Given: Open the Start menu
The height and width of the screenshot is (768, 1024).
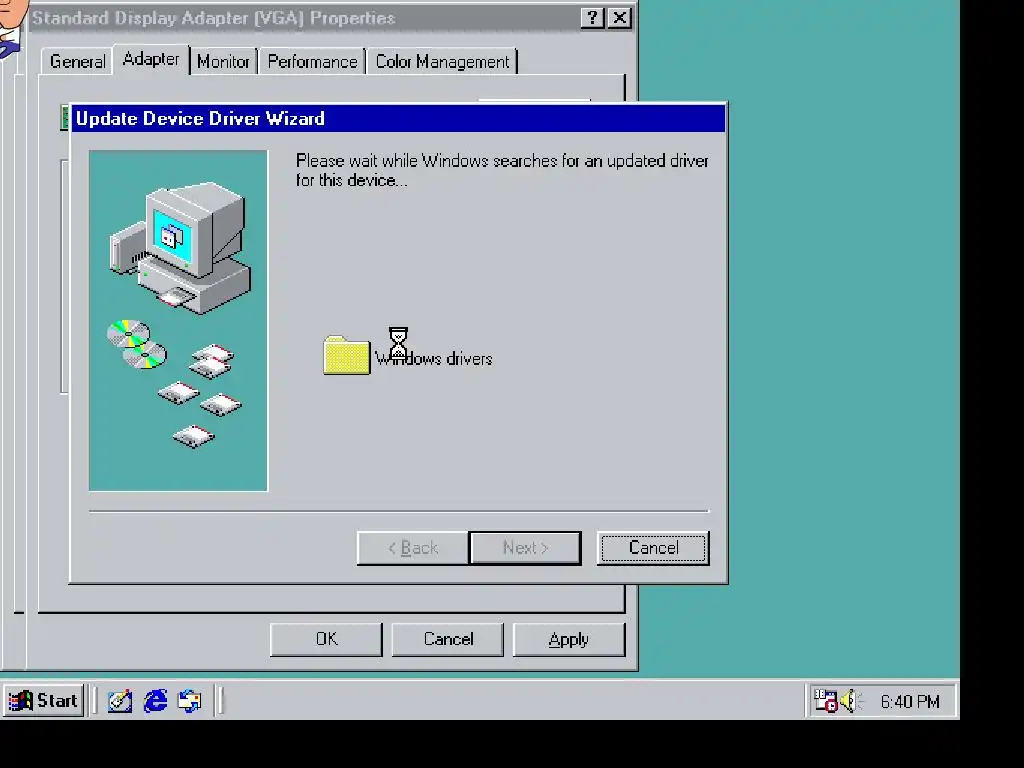Looking at the screenshot, I should 44,701.
